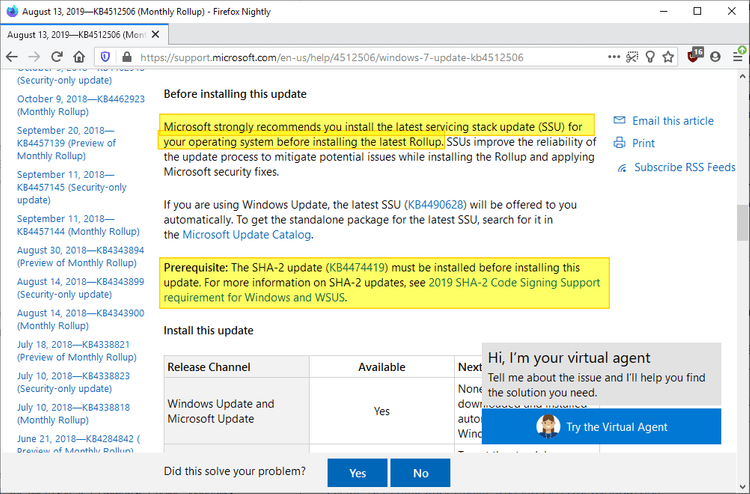
Task: Open September 11, 2018—KB4457144 Monthly Rollup
Action: click(78, 225)
